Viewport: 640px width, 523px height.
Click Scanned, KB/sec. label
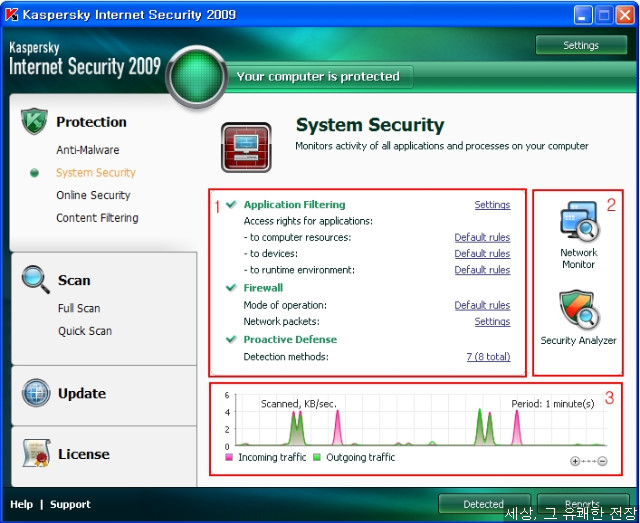click(x=299, y=404)
